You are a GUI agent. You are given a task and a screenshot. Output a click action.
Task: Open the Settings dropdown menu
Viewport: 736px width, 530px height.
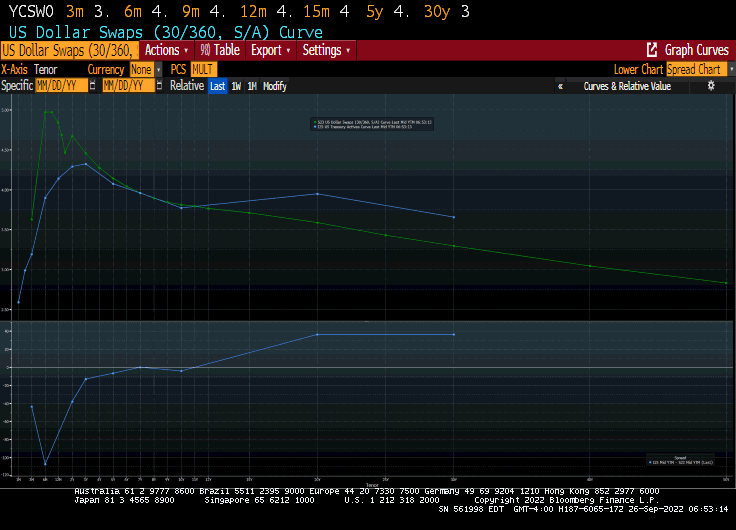pos(326,50)
